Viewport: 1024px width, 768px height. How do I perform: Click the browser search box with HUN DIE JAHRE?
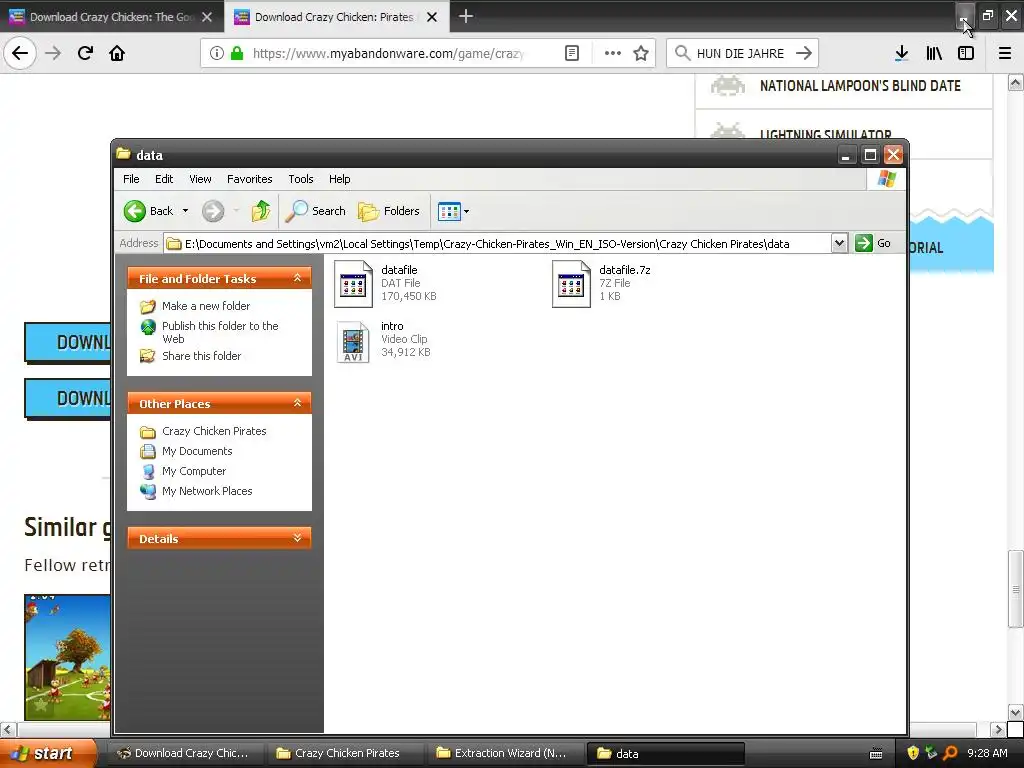point(742,53)
